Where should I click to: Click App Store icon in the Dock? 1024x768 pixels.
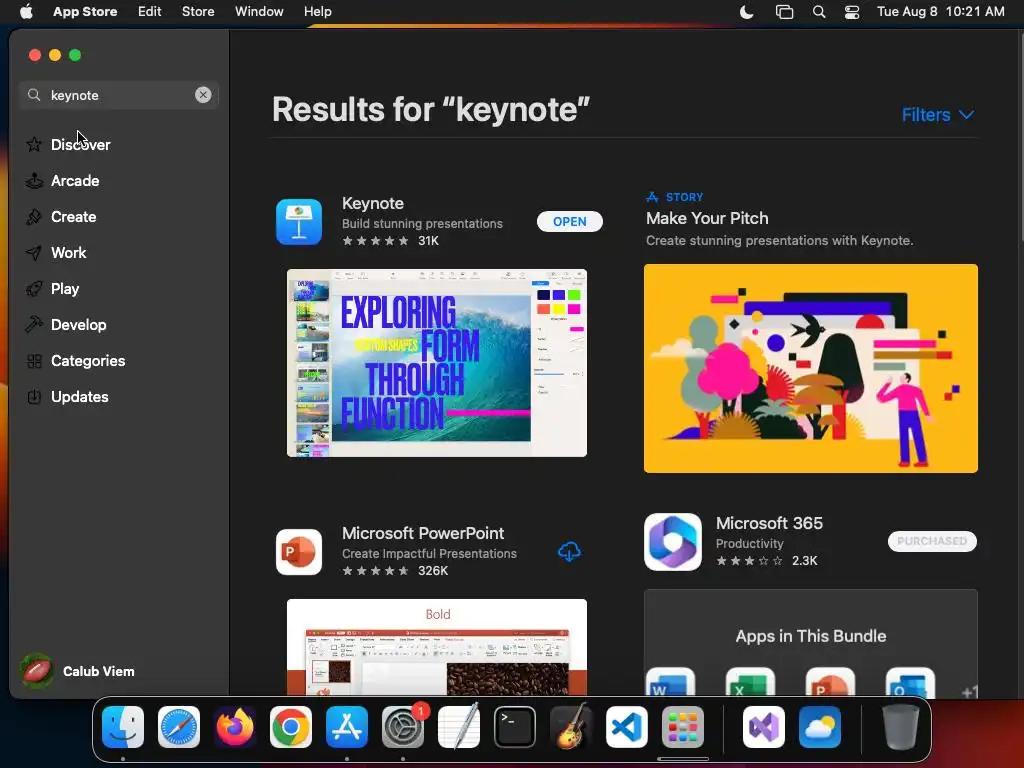(347, 727)
